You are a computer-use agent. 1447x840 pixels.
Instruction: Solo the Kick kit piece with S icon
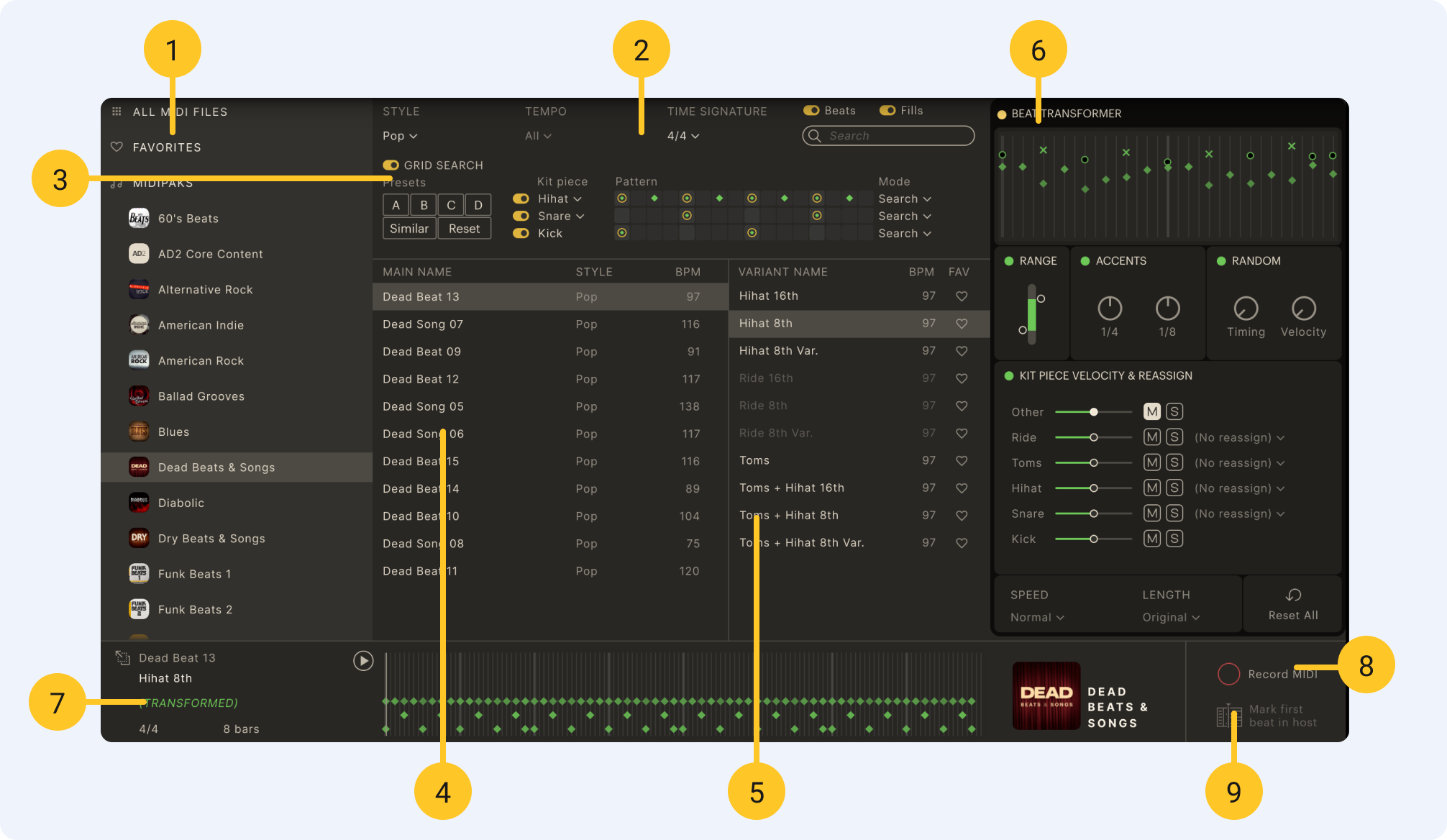[1174, 538]
